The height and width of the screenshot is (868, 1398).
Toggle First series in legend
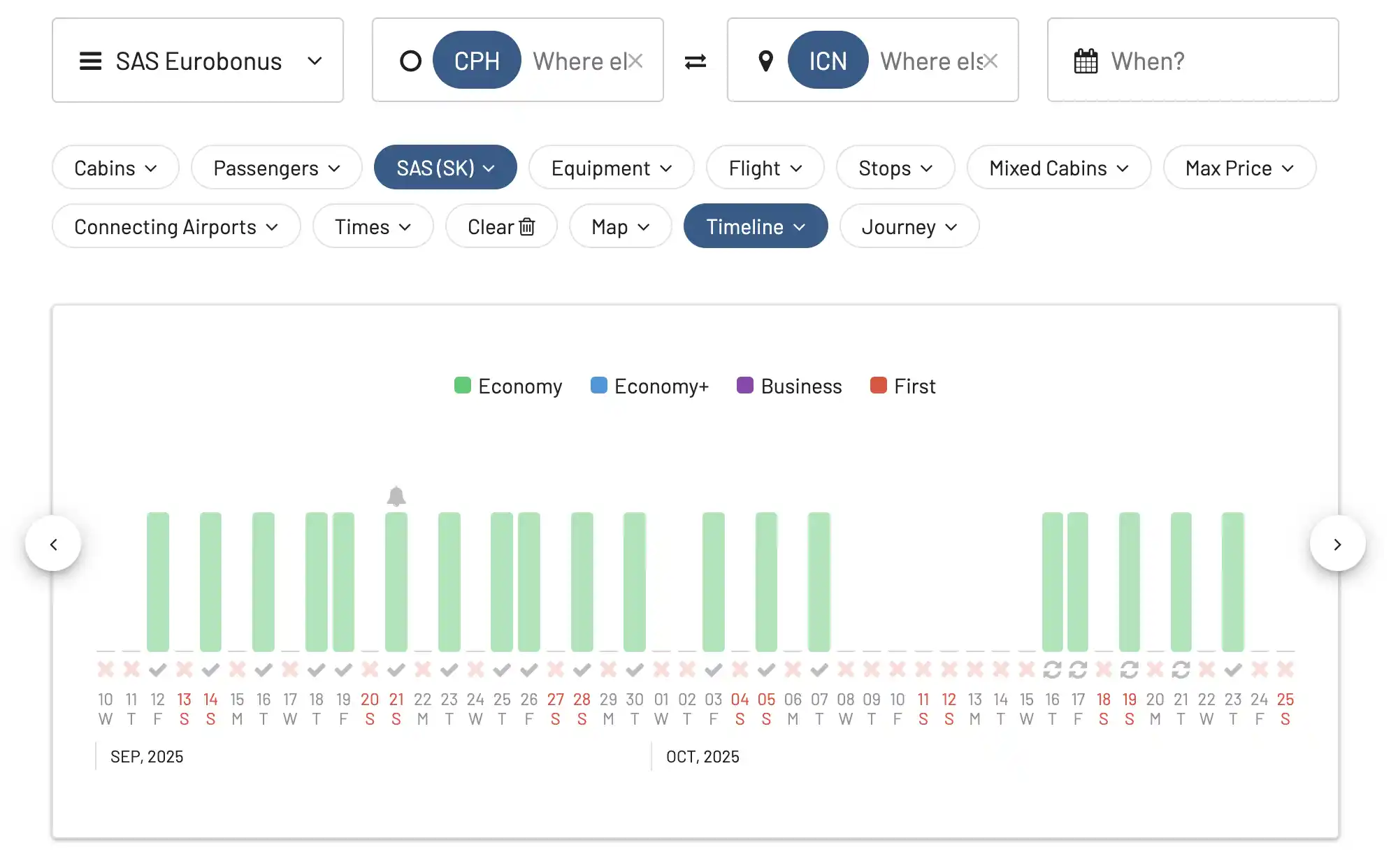click(902, 386)
